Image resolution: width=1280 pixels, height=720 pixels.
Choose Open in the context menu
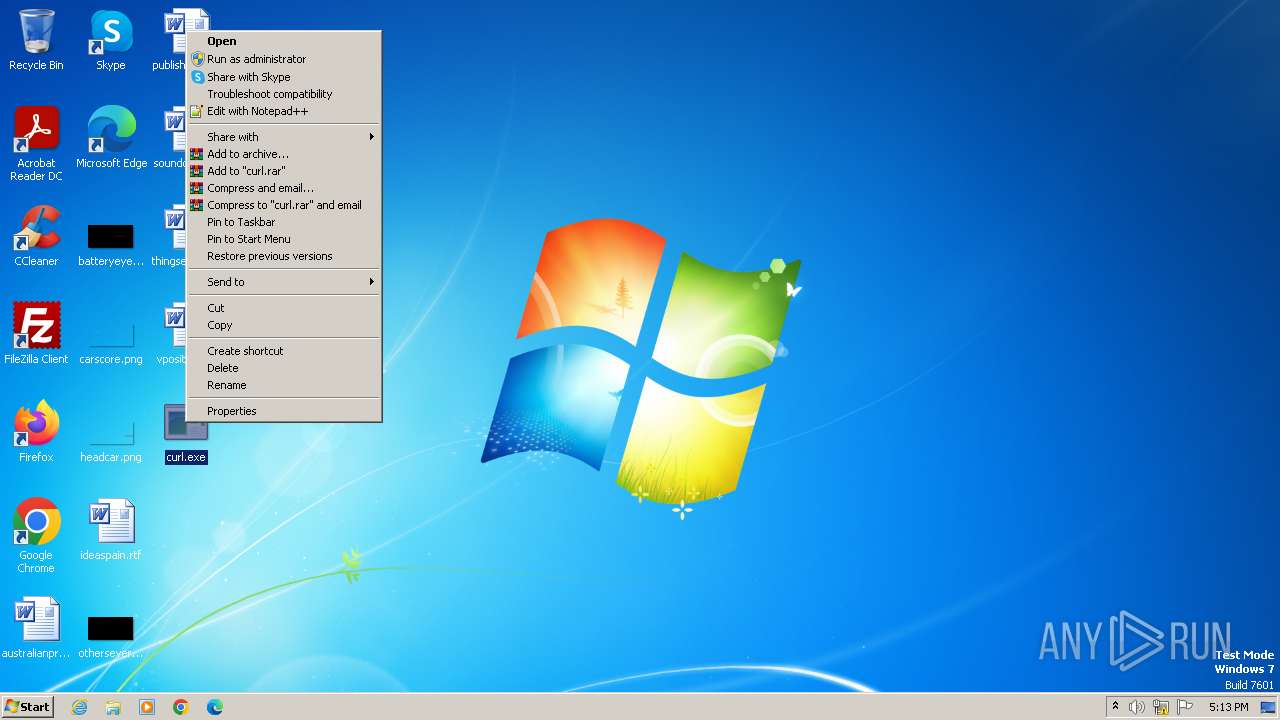click(284, 42)
